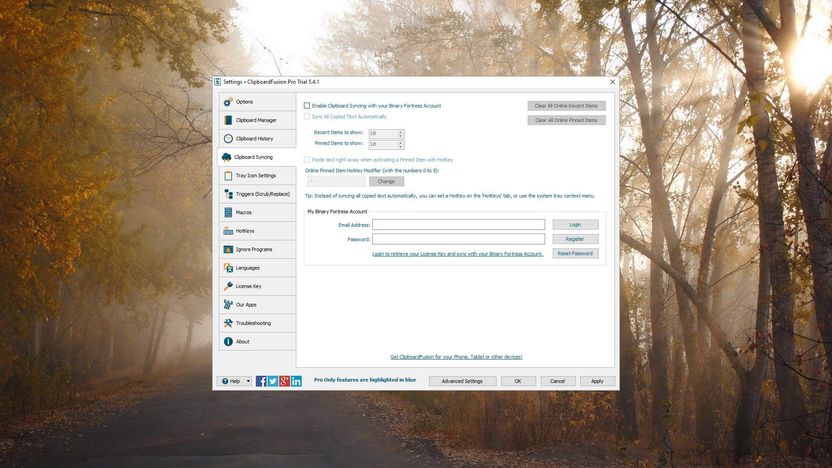Click the Cancel button
This screenshot has width=832, height=468.
(557, 381)
